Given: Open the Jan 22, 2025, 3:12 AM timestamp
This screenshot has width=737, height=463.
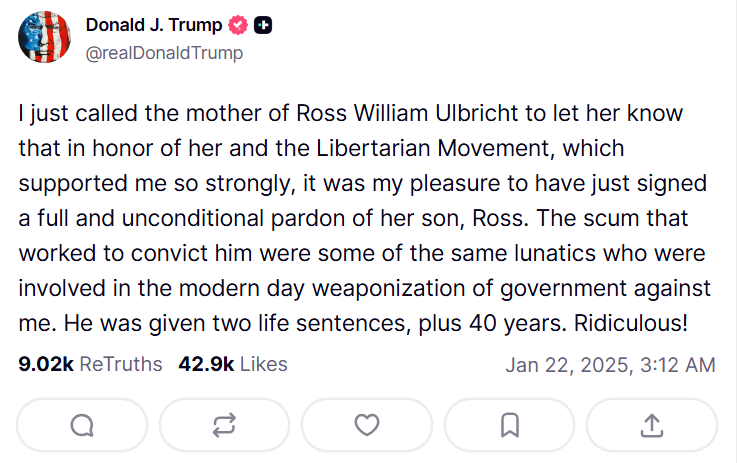Looking at the screenshot, I should (610, 365).
